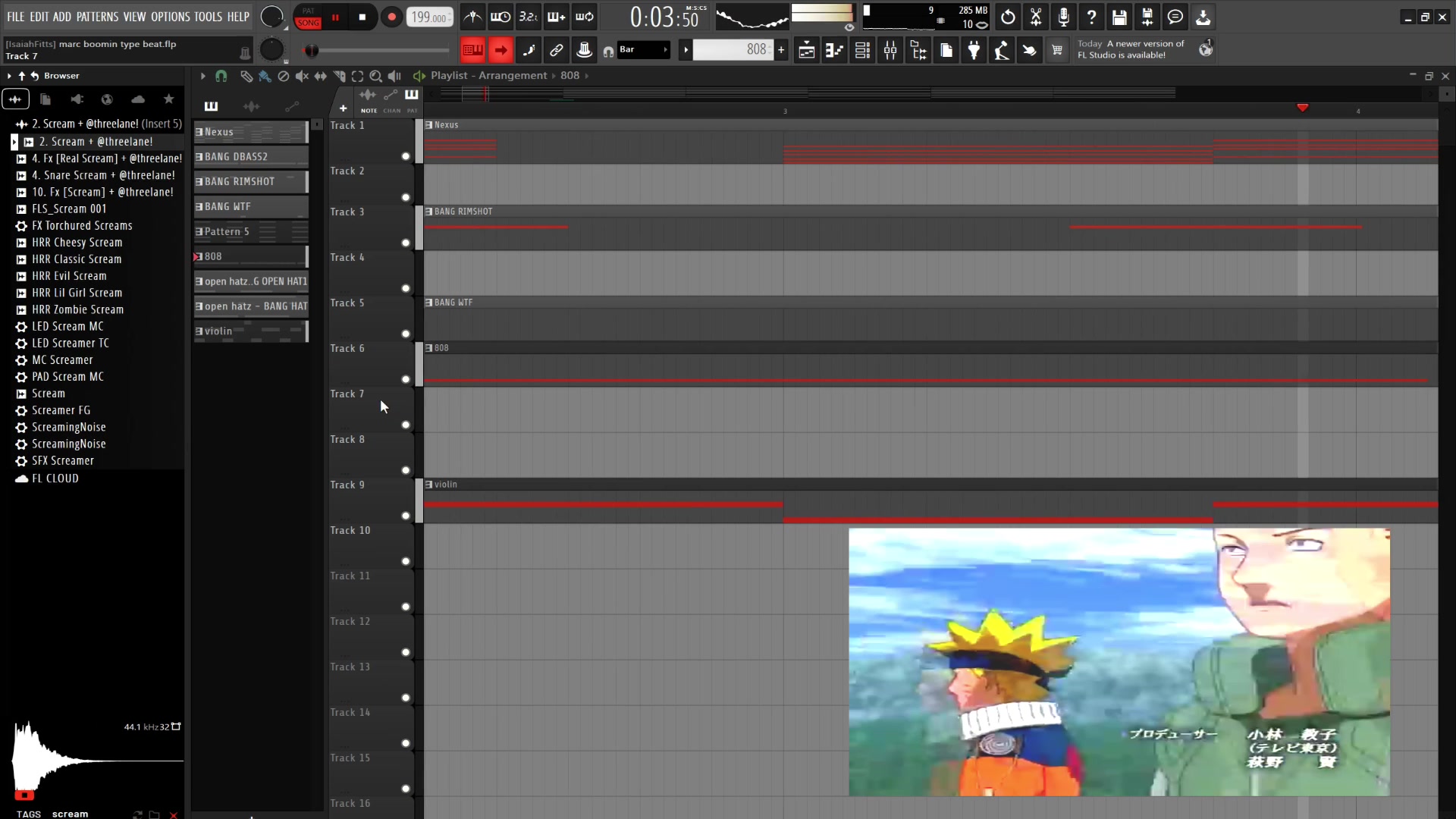Click the red playhead marker on timeline

(1303, 108)
